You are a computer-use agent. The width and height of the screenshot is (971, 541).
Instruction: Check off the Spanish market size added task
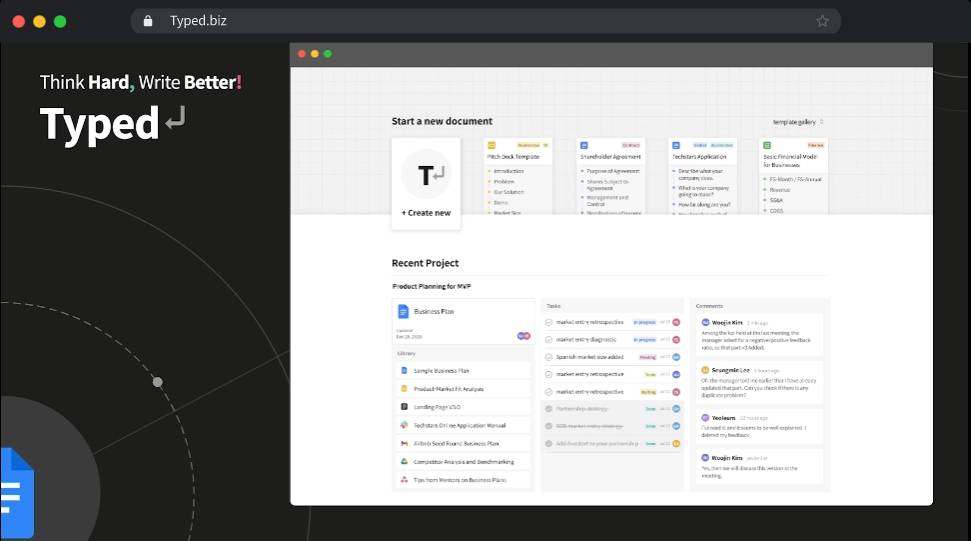click(549, 357)
